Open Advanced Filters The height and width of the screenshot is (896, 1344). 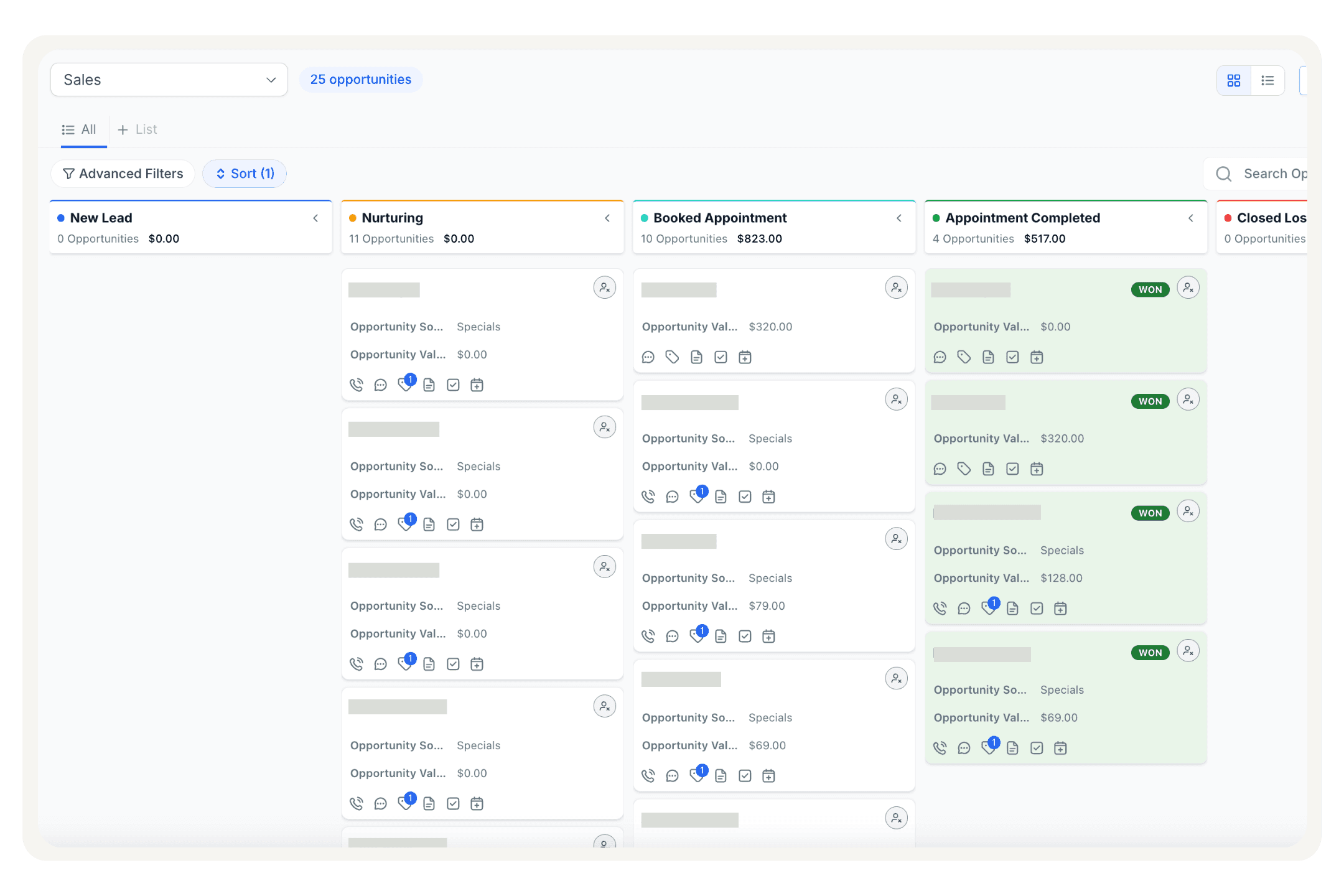click(123, 174)
